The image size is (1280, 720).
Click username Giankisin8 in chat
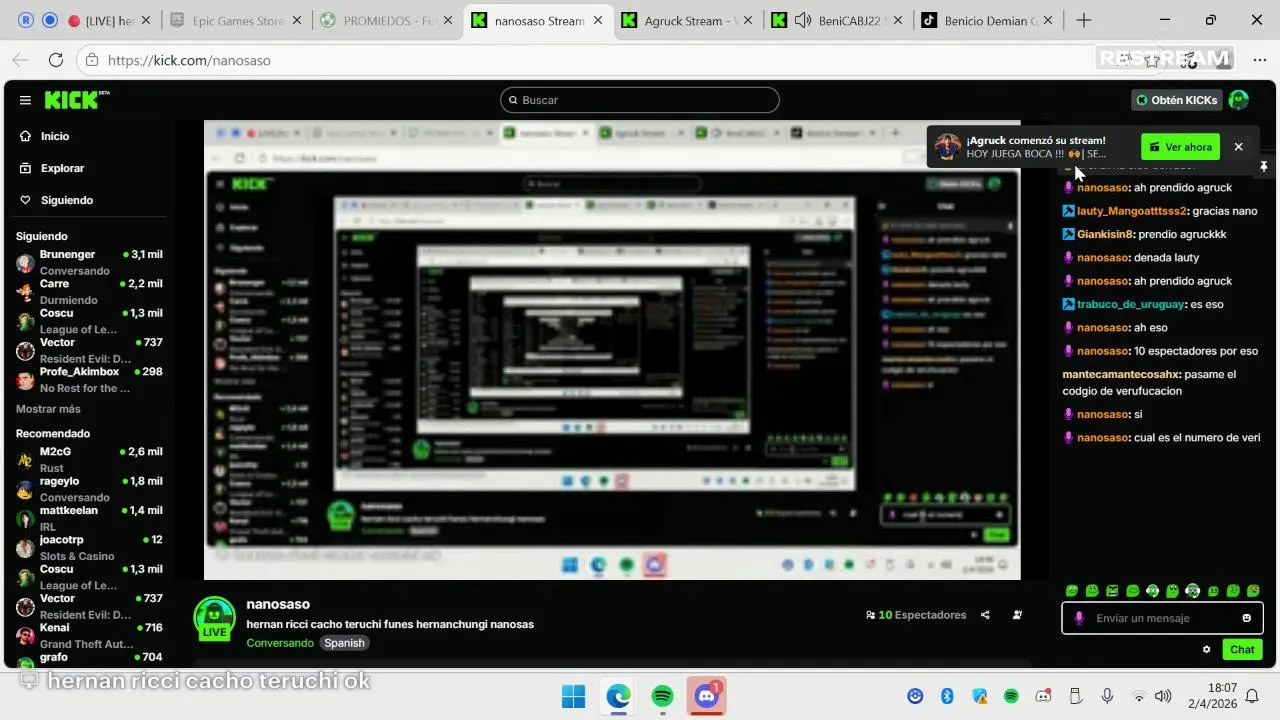coord(1105,234)
